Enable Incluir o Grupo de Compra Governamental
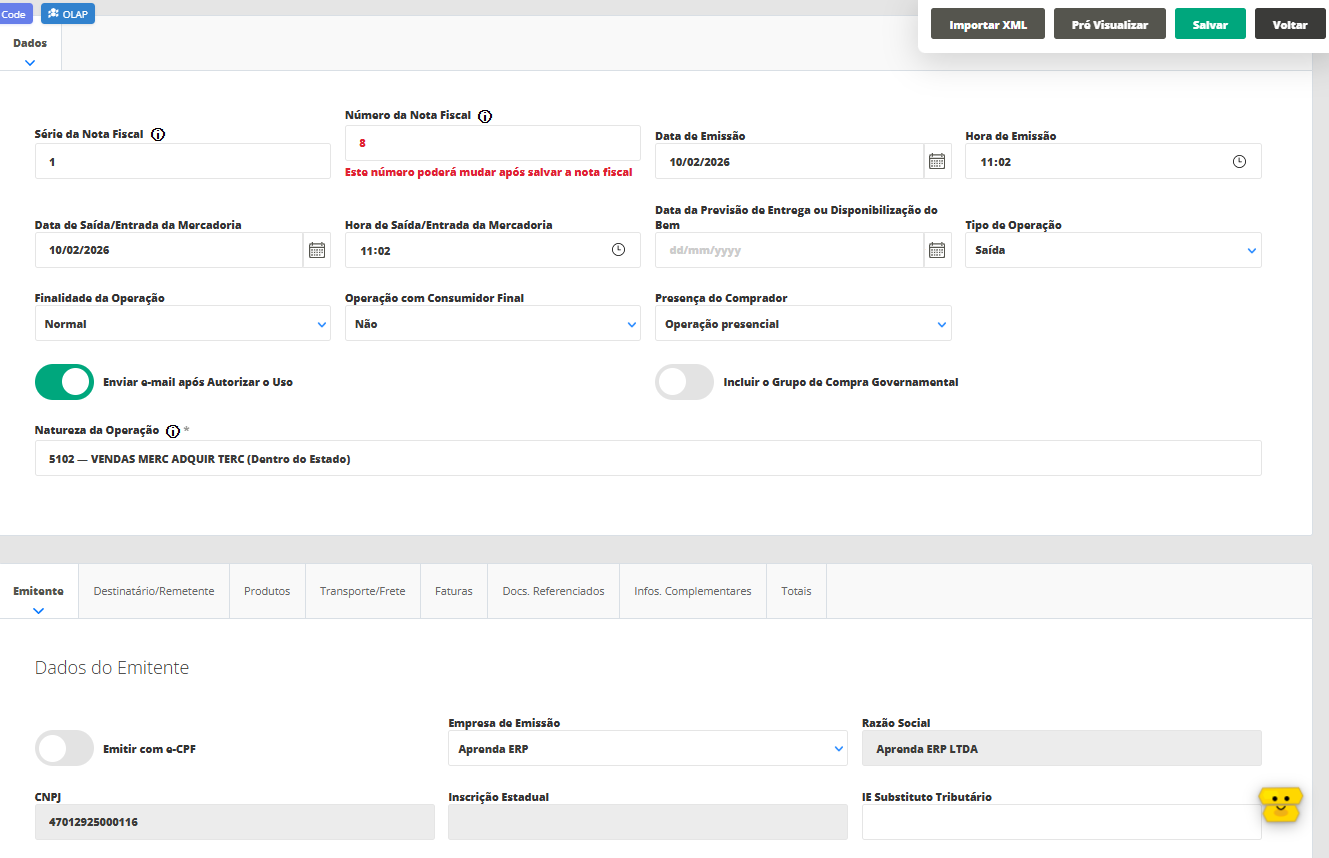The image size is (1329, 858). (x=684, y=382)
